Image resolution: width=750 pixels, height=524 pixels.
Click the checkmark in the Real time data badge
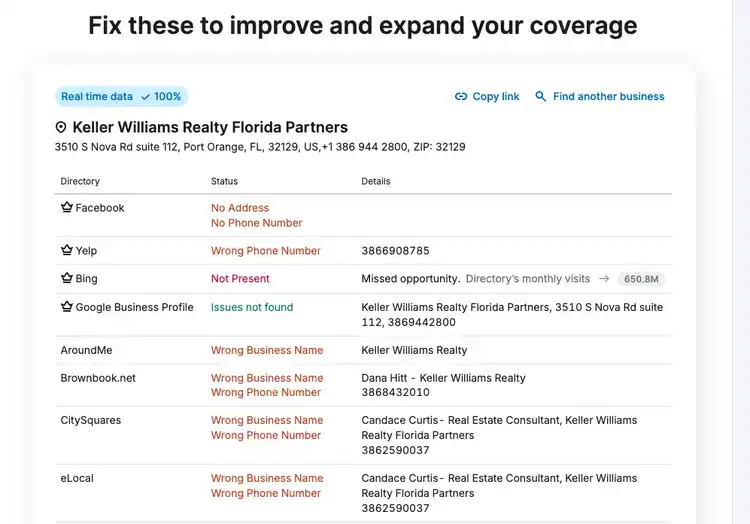pyautogui.click(x=145, y=97)
